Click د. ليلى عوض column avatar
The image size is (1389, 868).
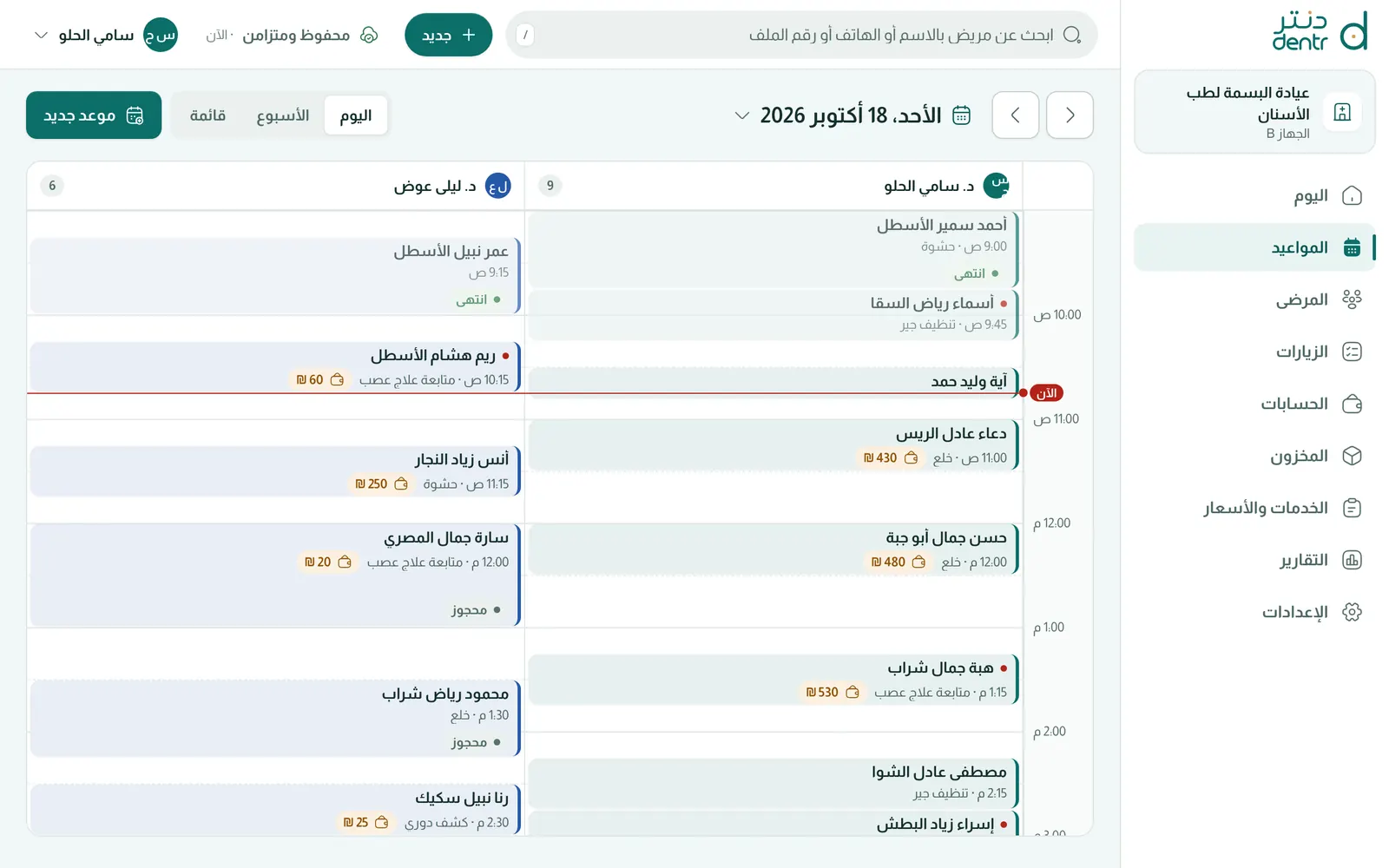(497, 185)
